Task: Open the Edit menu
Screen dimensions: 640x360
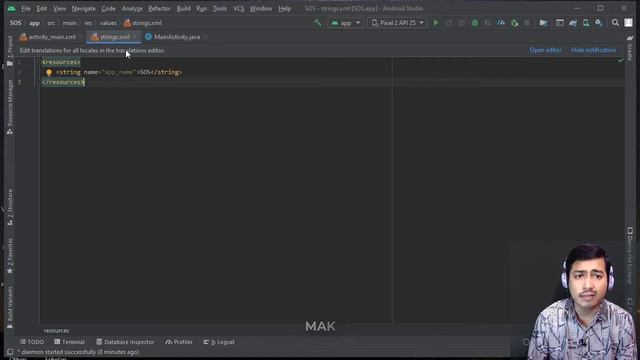Action: tap(42, 9)
